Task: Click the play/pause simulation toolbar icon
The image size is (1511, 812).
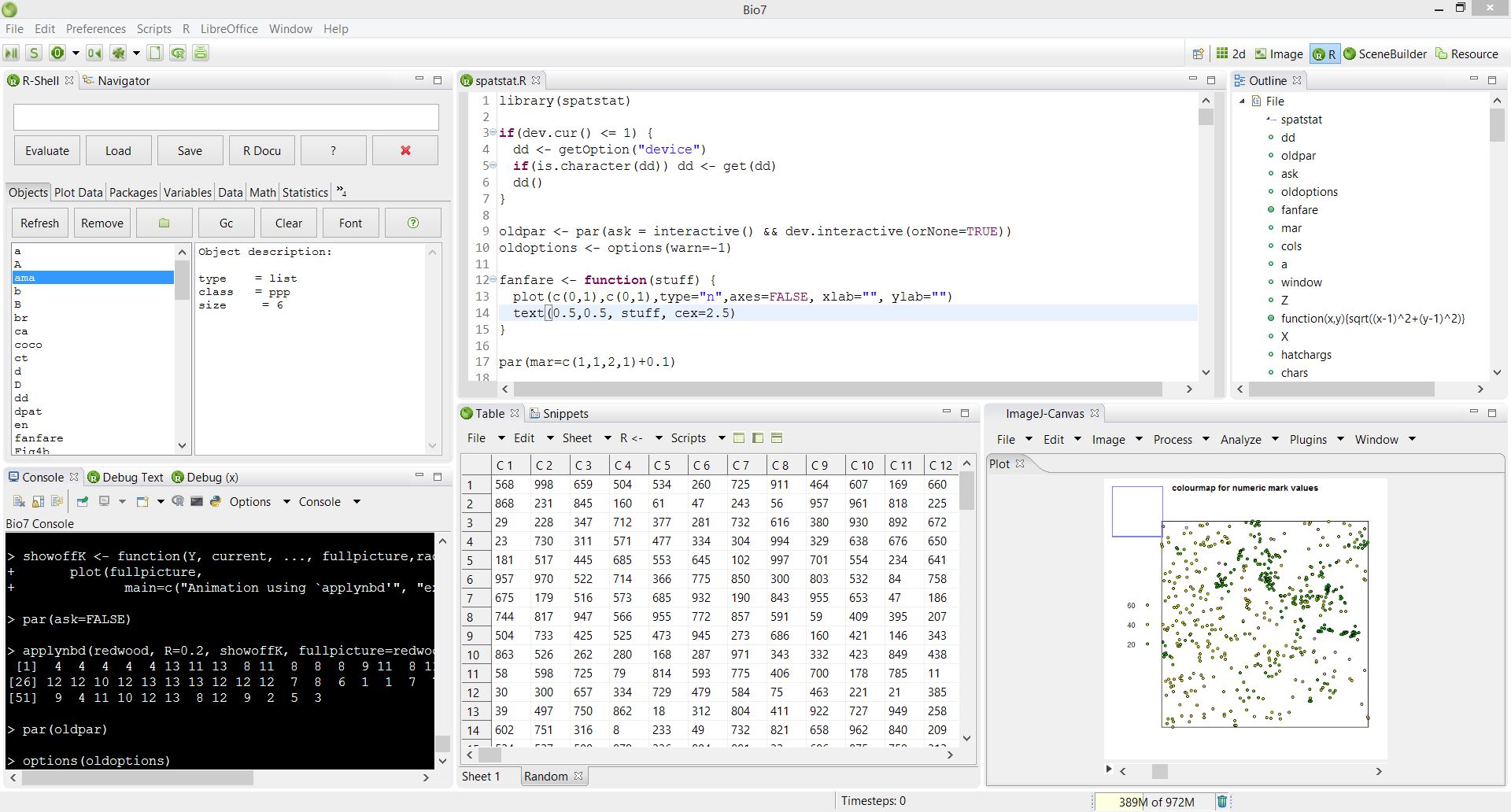Action: click(11, 53)
